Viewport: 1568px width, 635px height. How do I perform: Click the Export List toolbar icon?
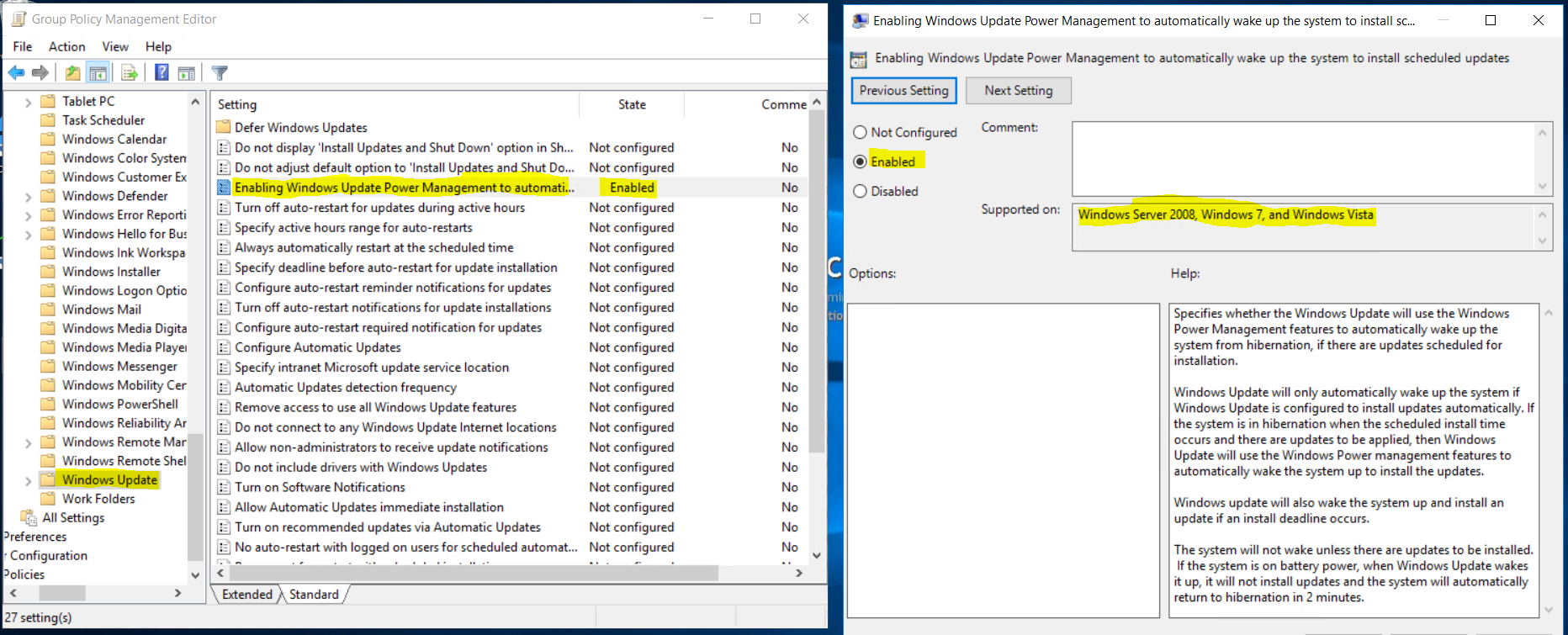[130, 73]
